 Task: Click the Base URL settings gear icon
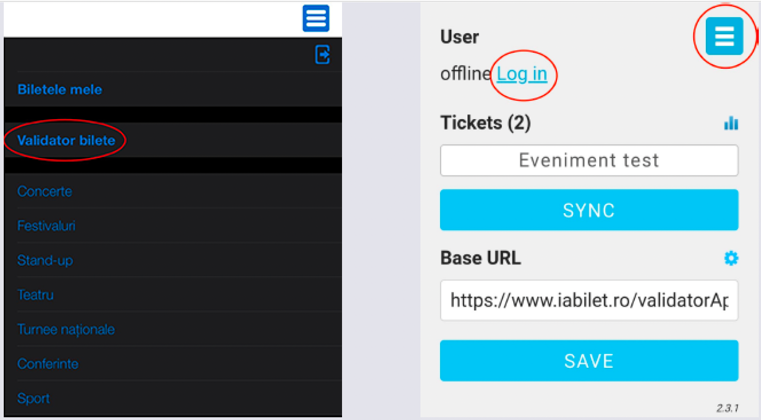pos(731,258)
